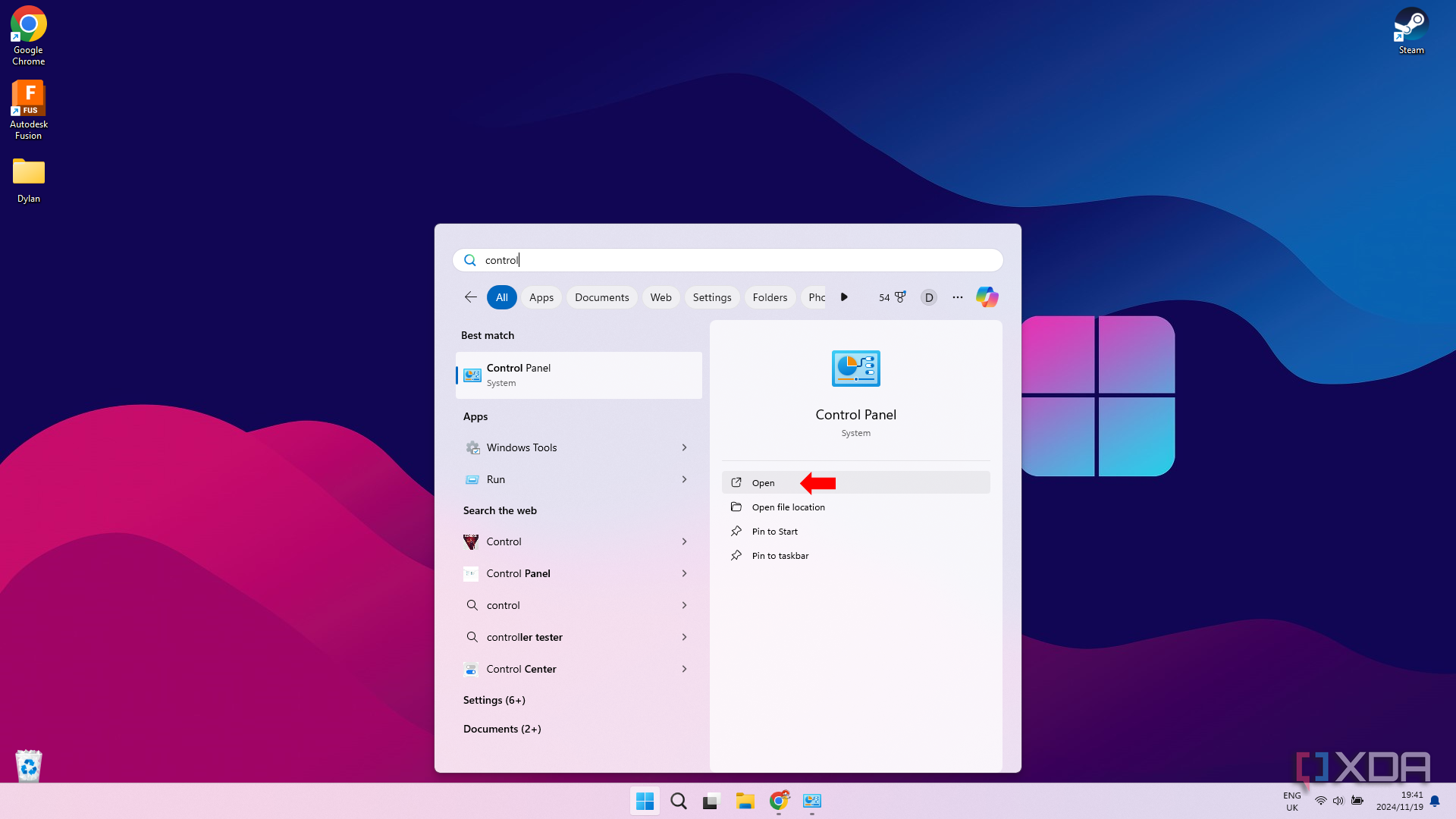Select the All search filter
This screenshot has height=819, width=1456.
(501, 297)
